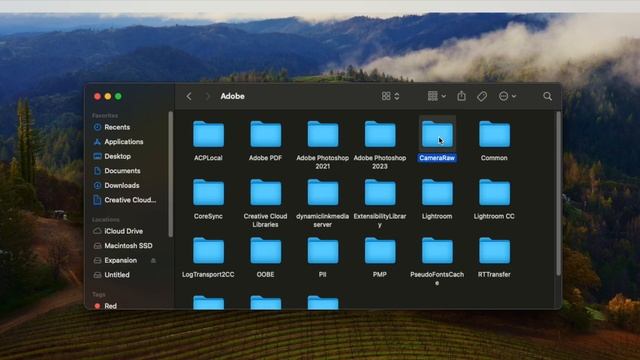Click the Lightroom CC name label
This screenshot has width=640, height=360.
click(494, 216)
